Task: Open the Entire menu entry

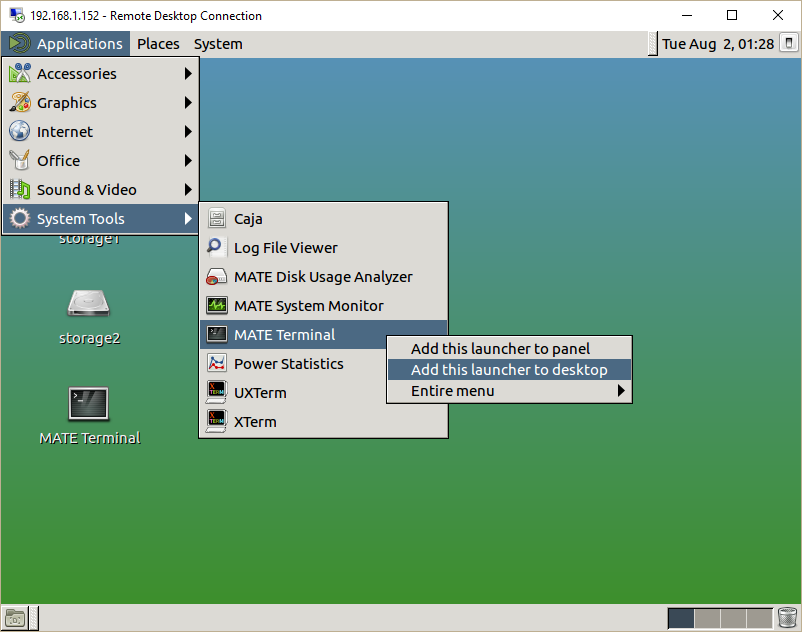Action: coord(509,391)
